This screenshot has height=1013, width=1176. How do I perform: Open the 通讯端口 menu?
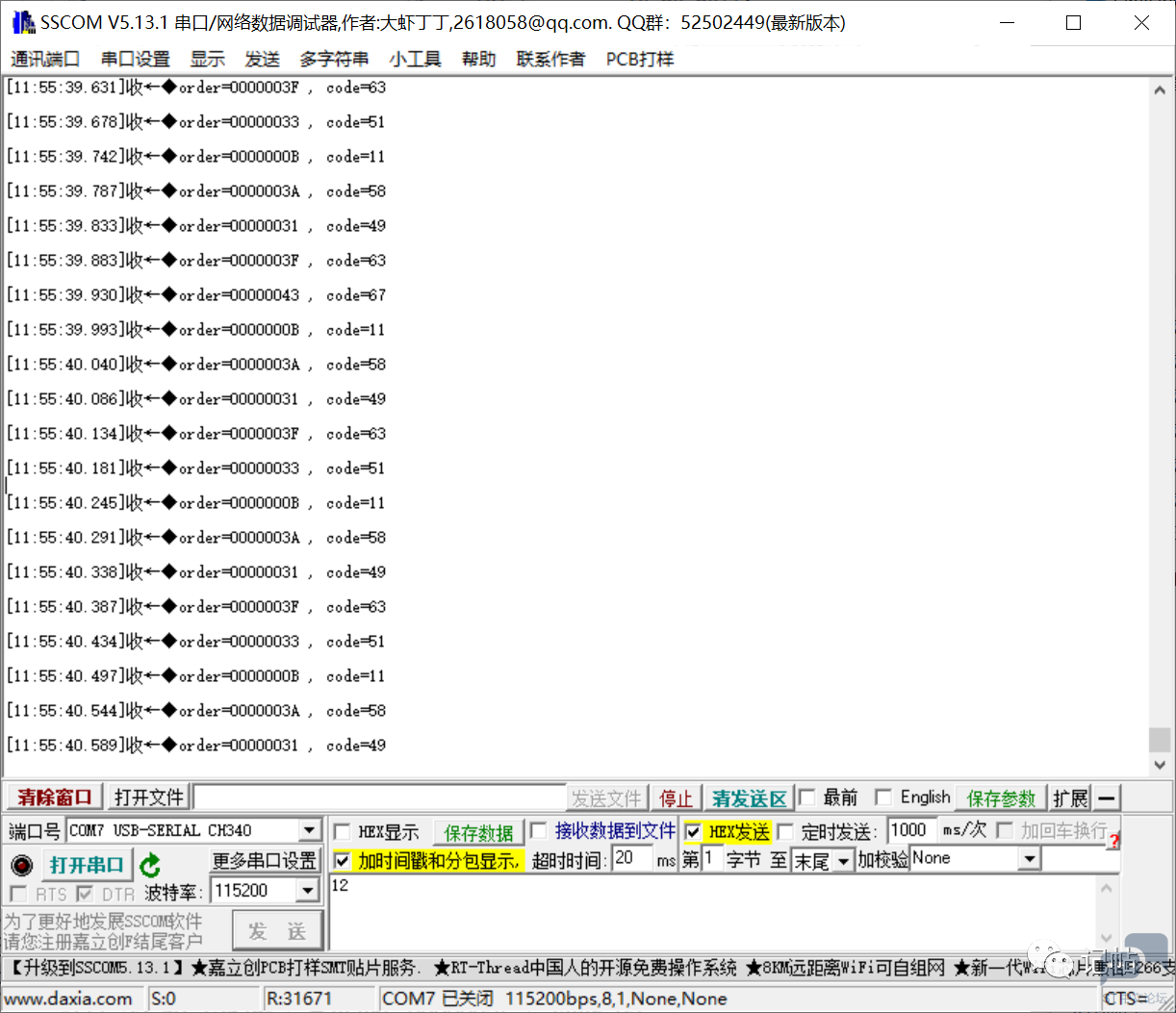pos(45,59)
